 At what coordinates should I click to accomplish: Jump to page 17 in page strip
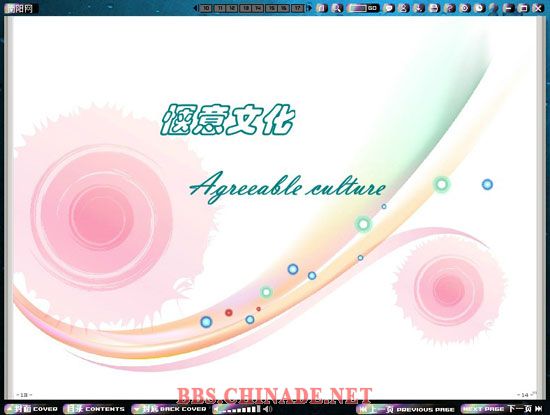coord(298,8)
